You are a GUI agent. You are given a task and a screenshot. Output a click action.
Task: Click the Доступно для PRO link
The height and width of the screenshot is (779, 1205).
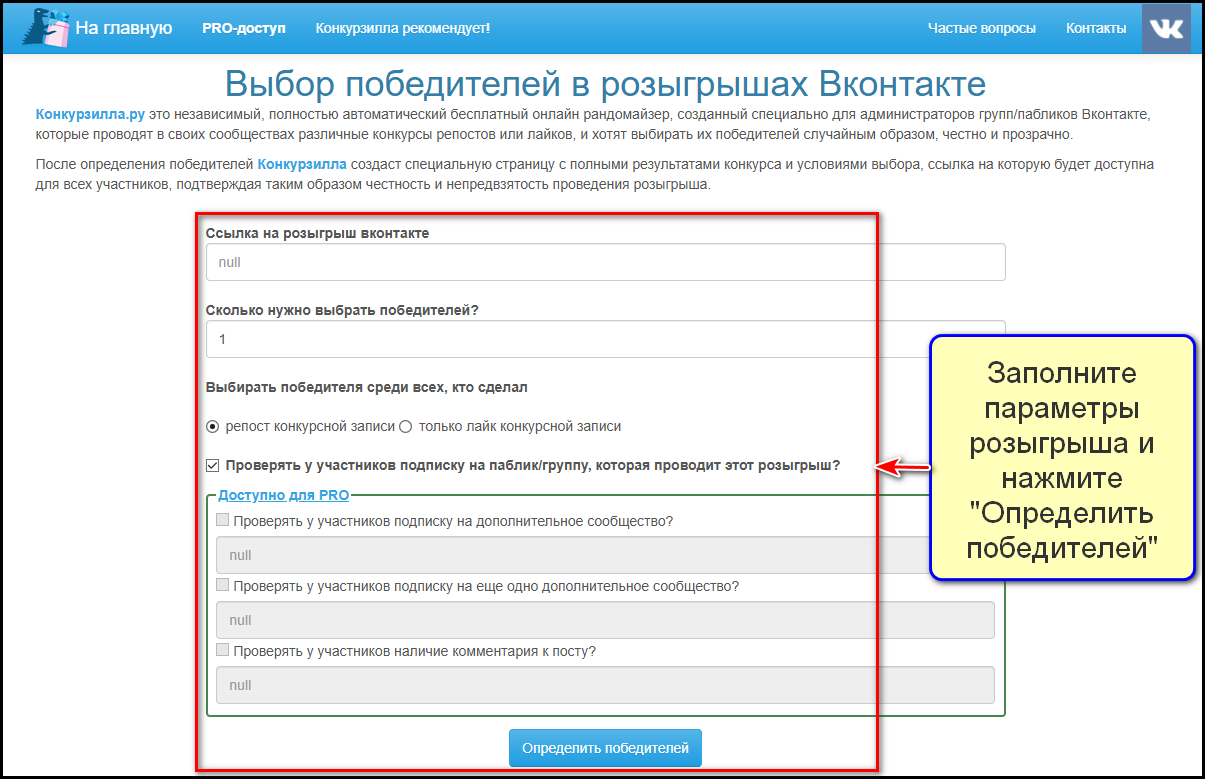[x=283, y=495]
